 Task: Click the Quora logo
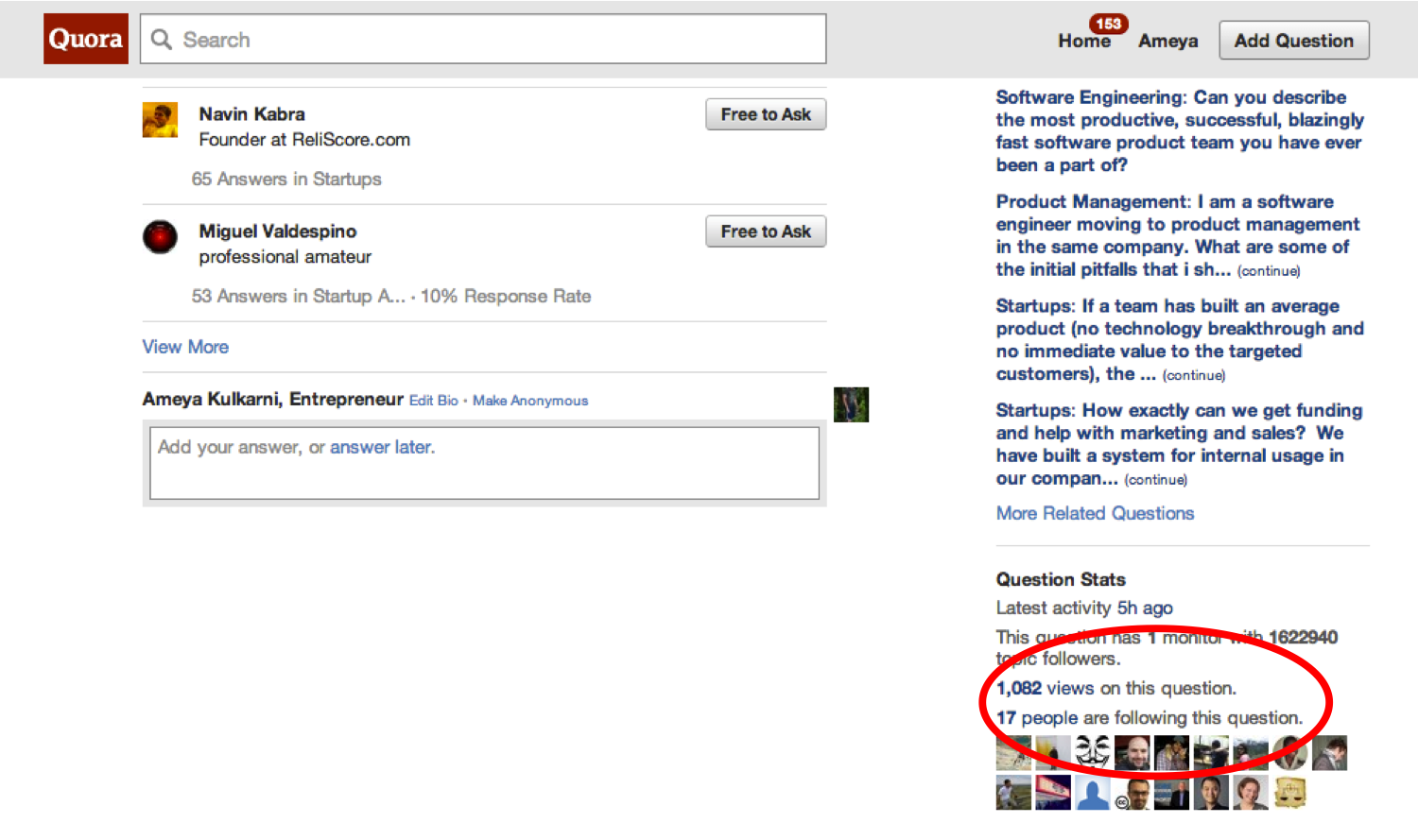coord(86,39)
